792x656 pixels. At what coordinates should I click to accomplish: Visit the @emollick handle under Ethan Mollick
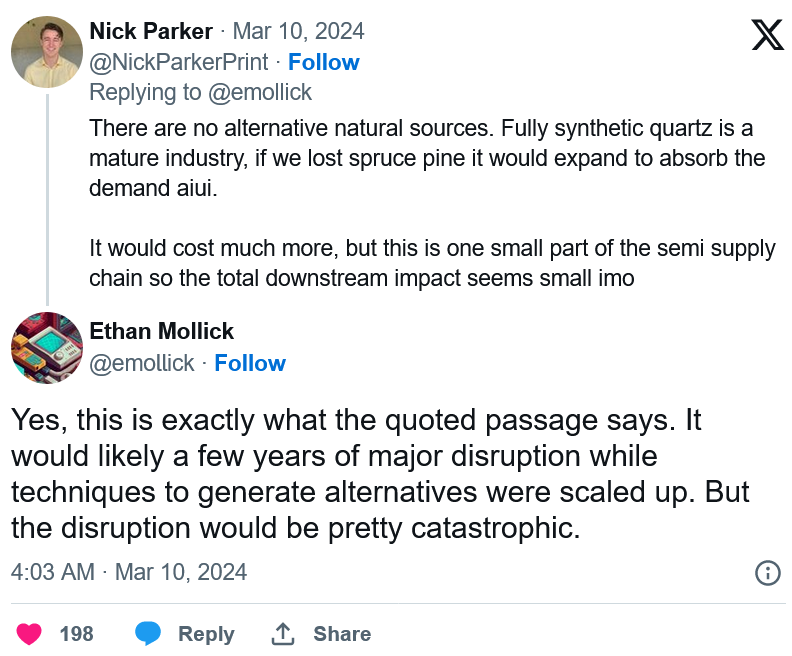tap(142, 363)
